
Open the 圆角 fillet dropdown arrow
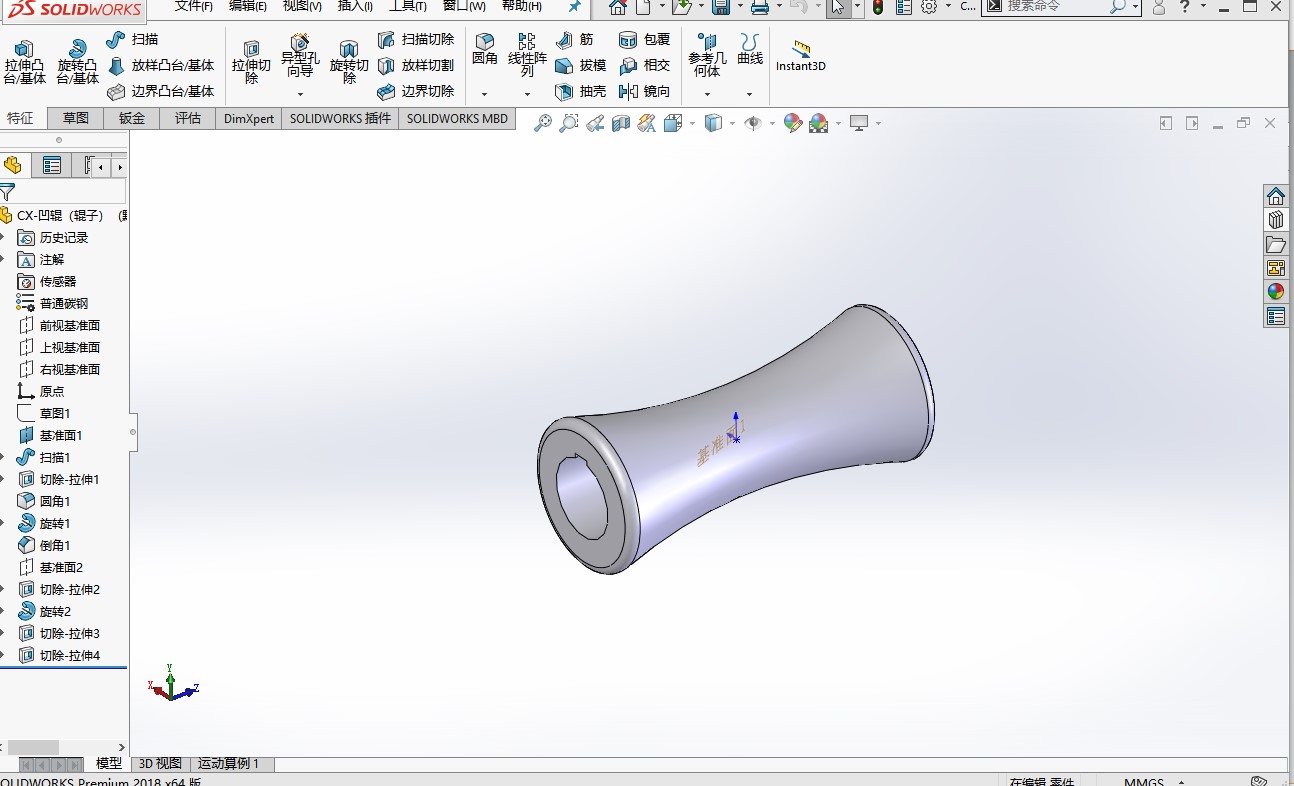click(485, 94)
